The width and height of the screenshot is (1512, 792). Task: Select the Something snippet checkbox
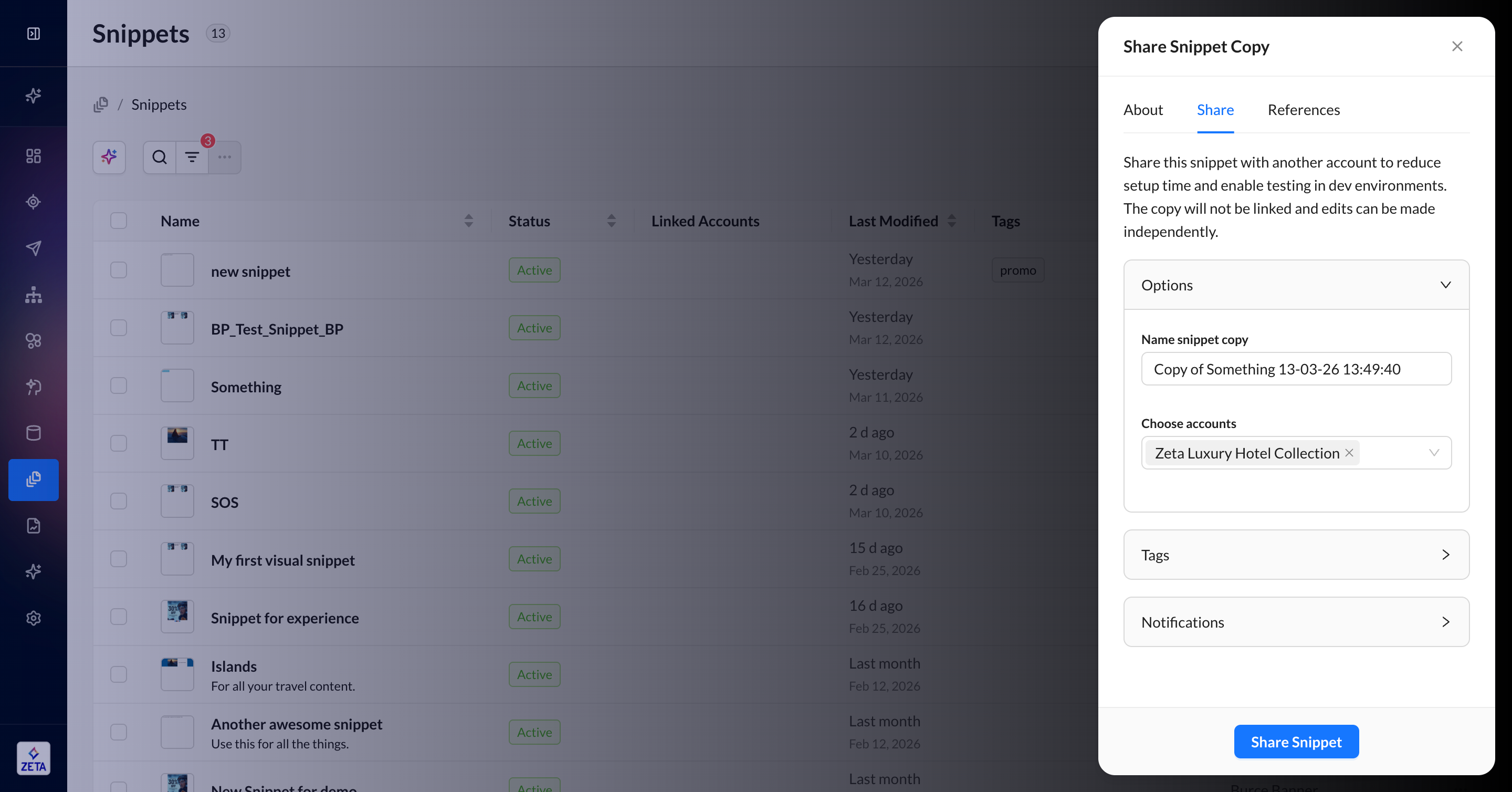click(x=119, y=385)
